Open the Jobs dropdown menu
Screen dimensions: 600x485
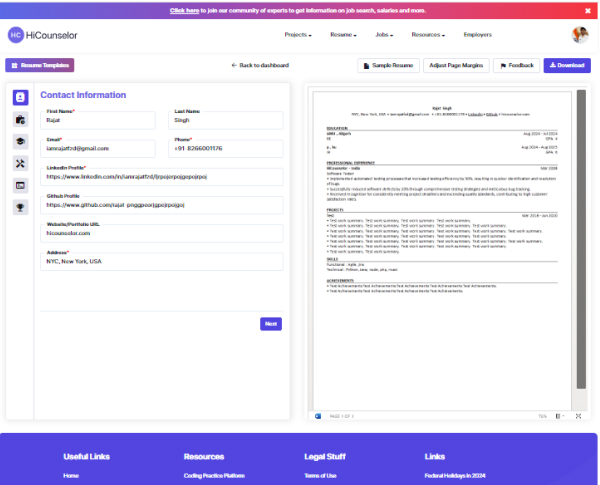[x=385, y=35]
